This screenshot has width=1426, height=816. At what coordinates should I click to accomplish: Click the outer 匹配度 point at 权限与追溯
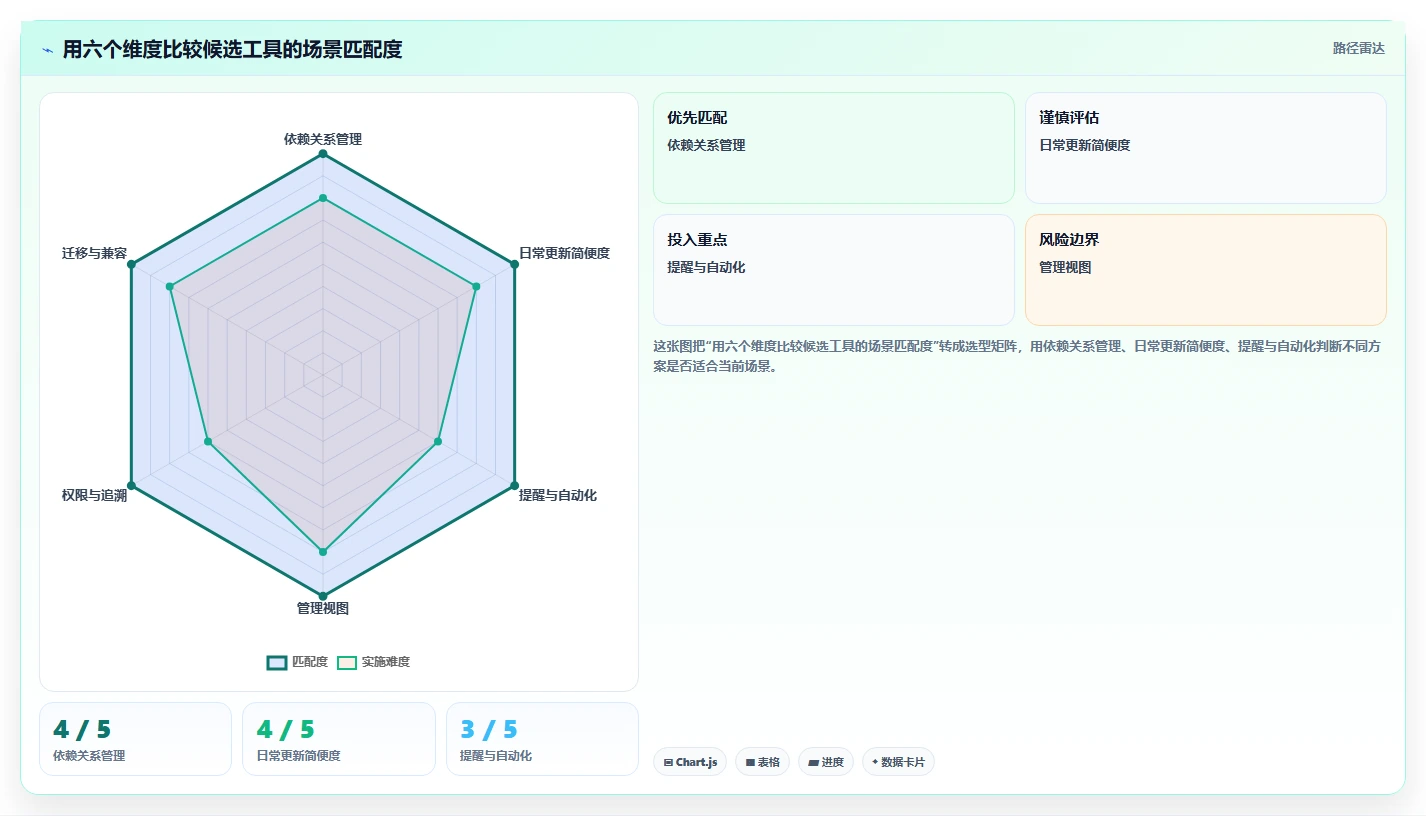(x=131, y=486)
